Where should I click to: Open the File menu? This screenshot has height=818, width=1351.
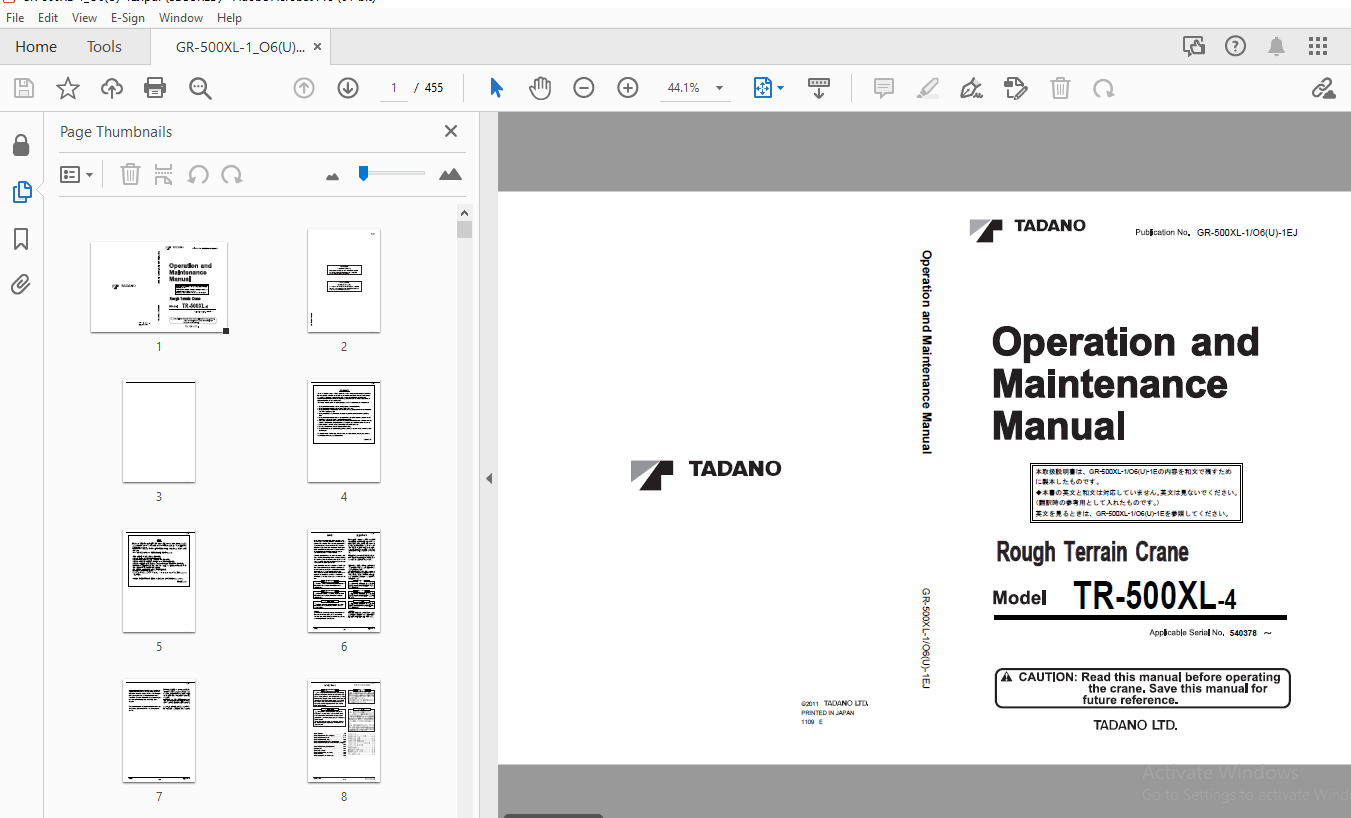pyautogui.click(x=15, y=18)
